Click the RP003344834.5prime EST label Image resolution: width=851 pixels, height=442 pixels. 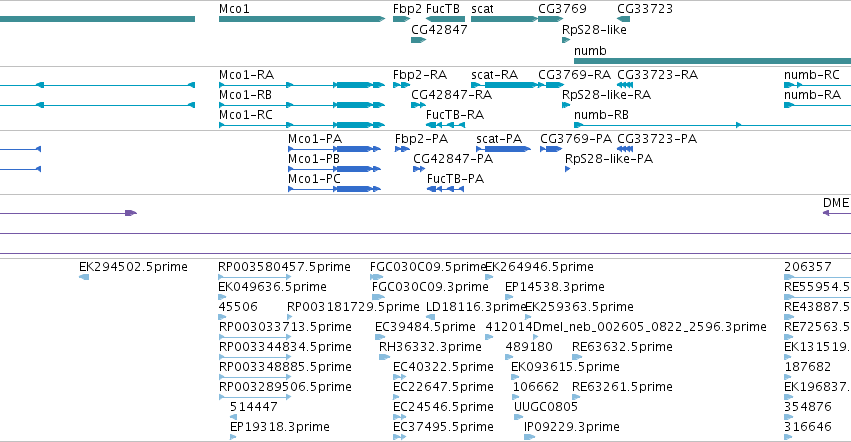point(285,347)
